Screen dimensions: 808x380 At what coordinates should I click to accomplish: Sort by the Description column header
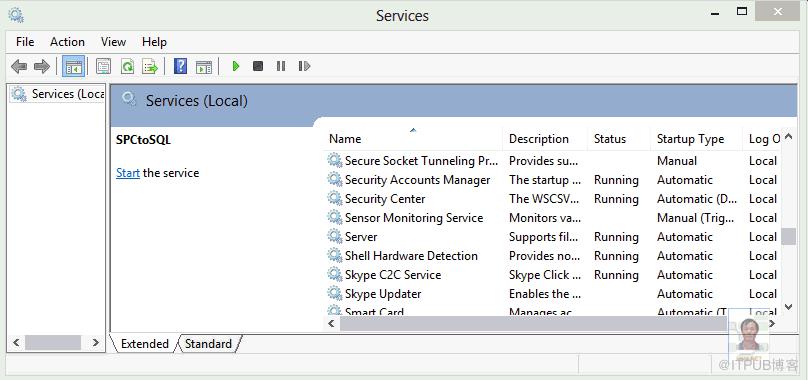545,139
